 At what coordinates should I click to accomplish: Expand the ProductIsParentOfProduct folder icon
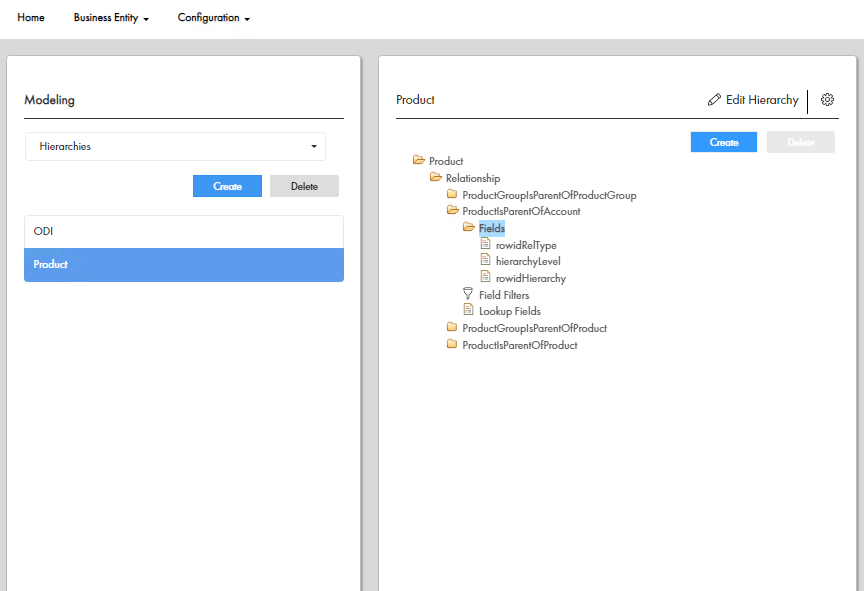[452, 344]
